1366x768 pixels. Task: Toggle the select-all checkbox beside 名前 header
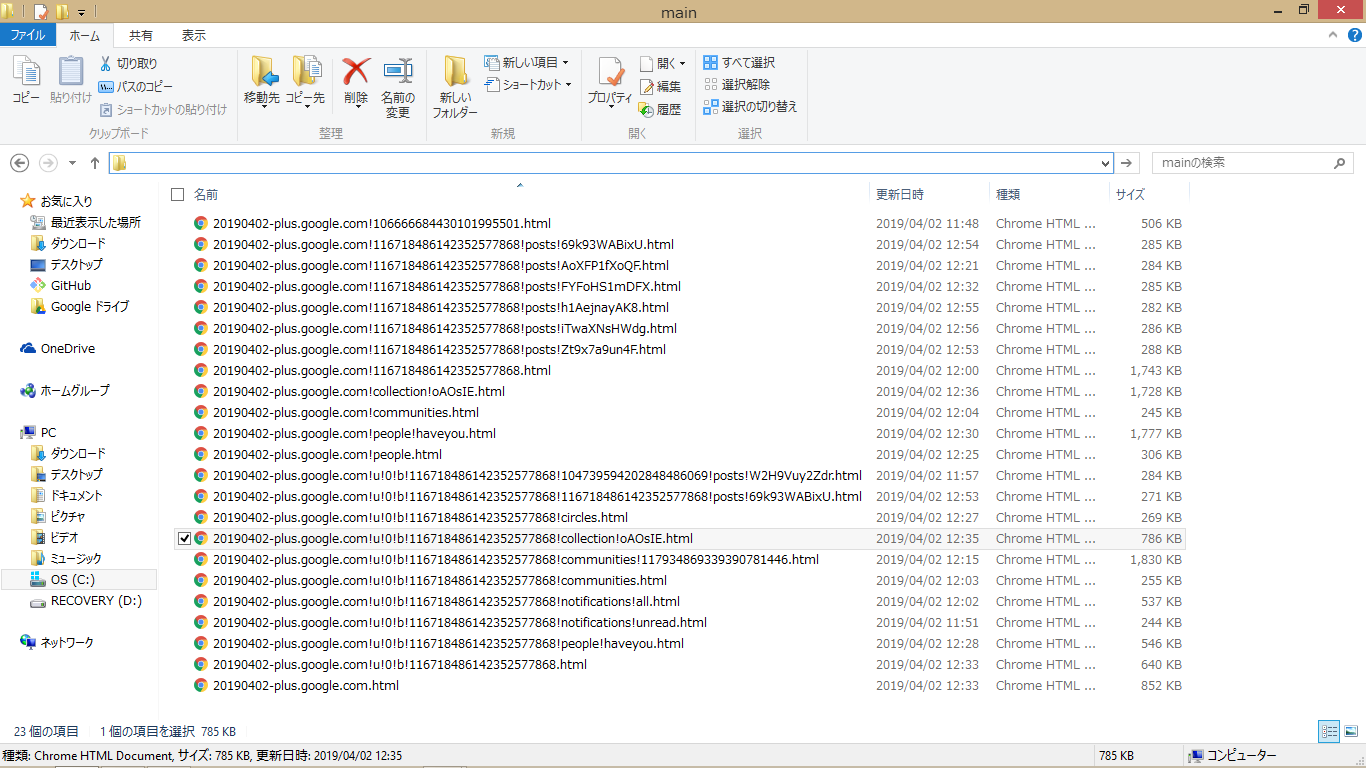178,194
